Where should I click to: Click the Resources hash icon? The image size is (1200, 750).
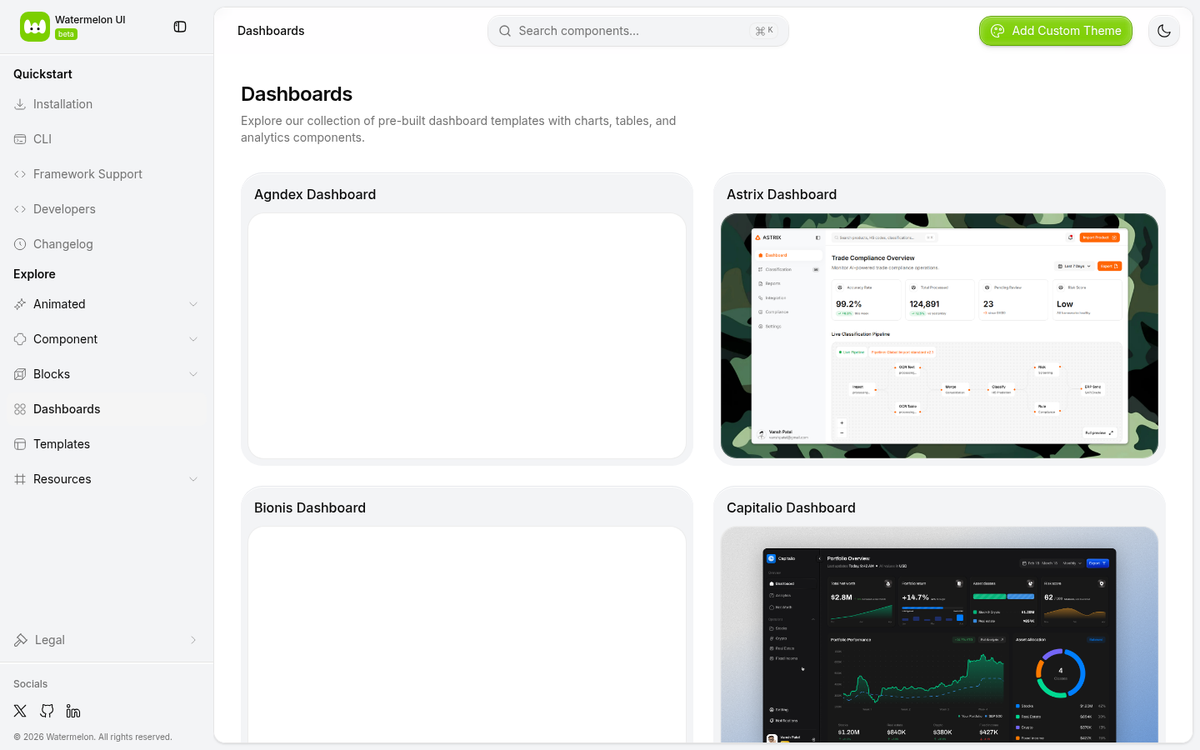pyautogui.click(x=20, y=479)
